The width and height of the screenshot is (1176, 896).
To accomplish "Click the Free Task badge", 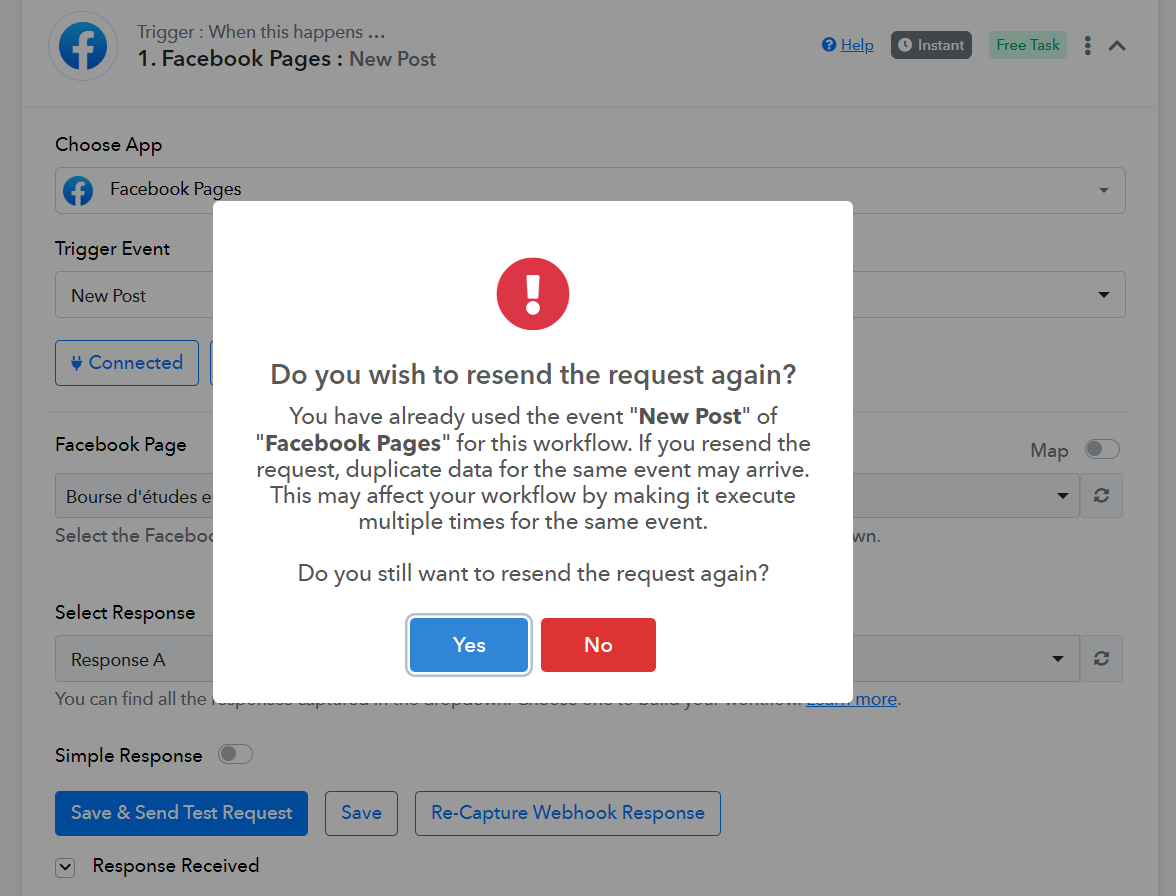I will point(1028,45).
